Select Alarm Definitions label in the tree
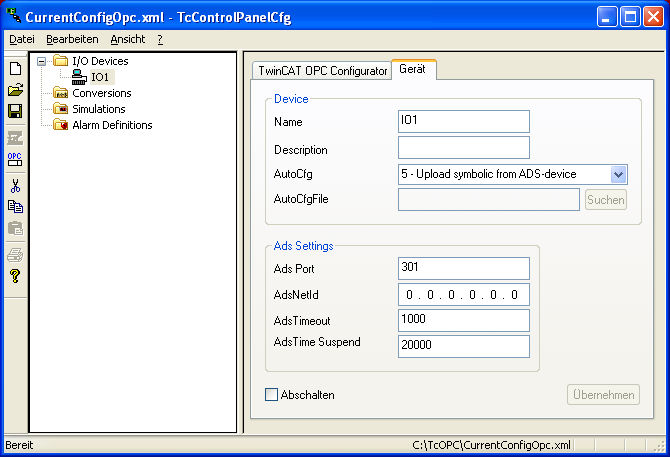 (112, 125)
